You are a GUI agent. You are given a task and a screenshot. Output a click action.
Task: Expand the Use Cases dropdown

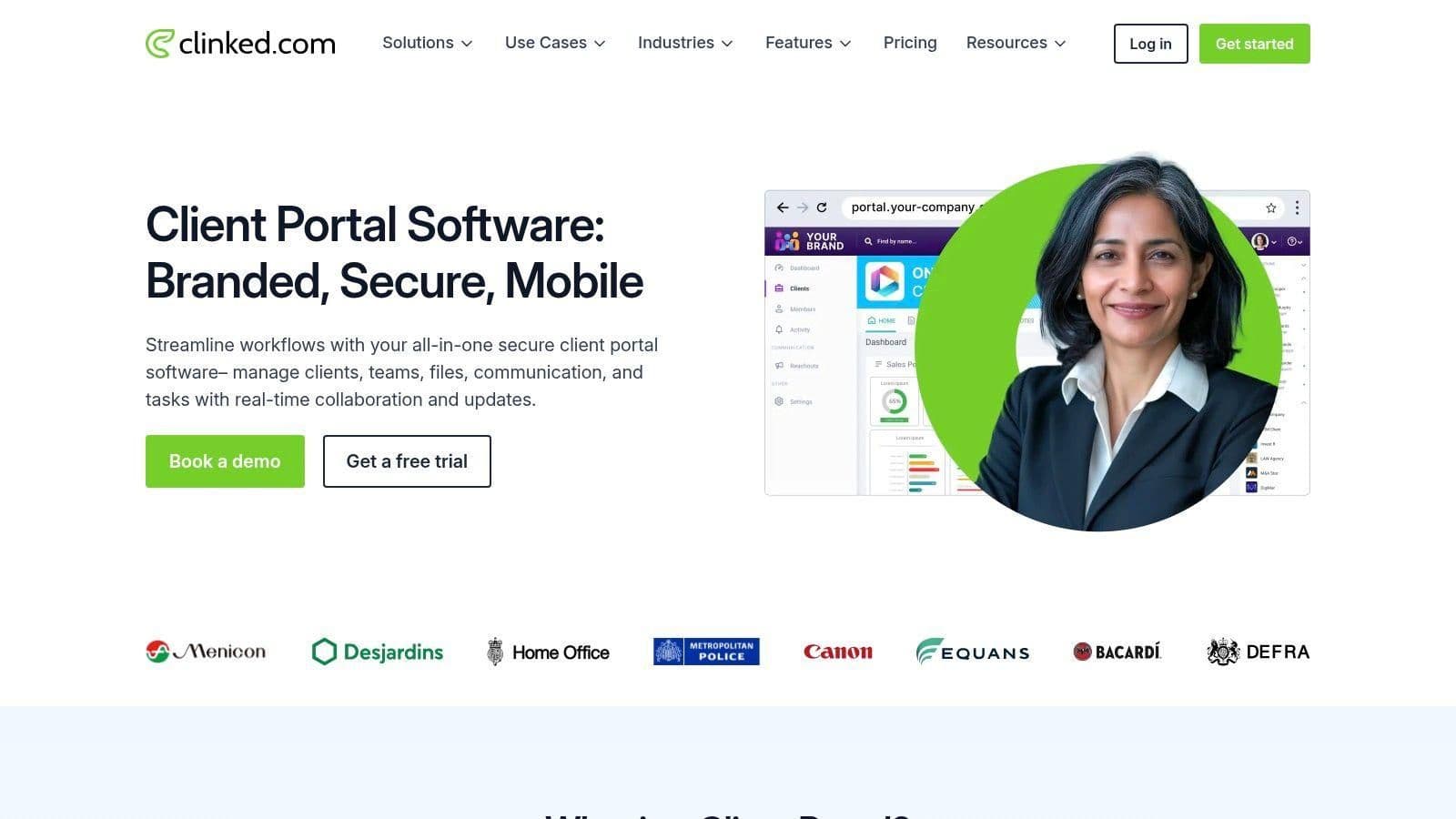coord(555,43)
